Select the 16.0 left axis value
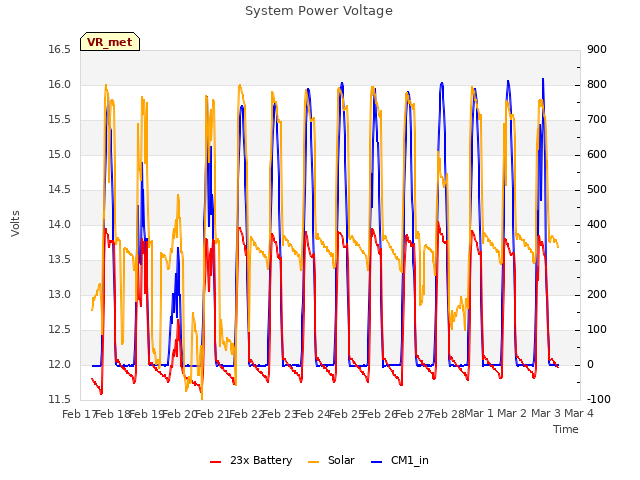This screenshot has height=480, width=640. point(60,85)
